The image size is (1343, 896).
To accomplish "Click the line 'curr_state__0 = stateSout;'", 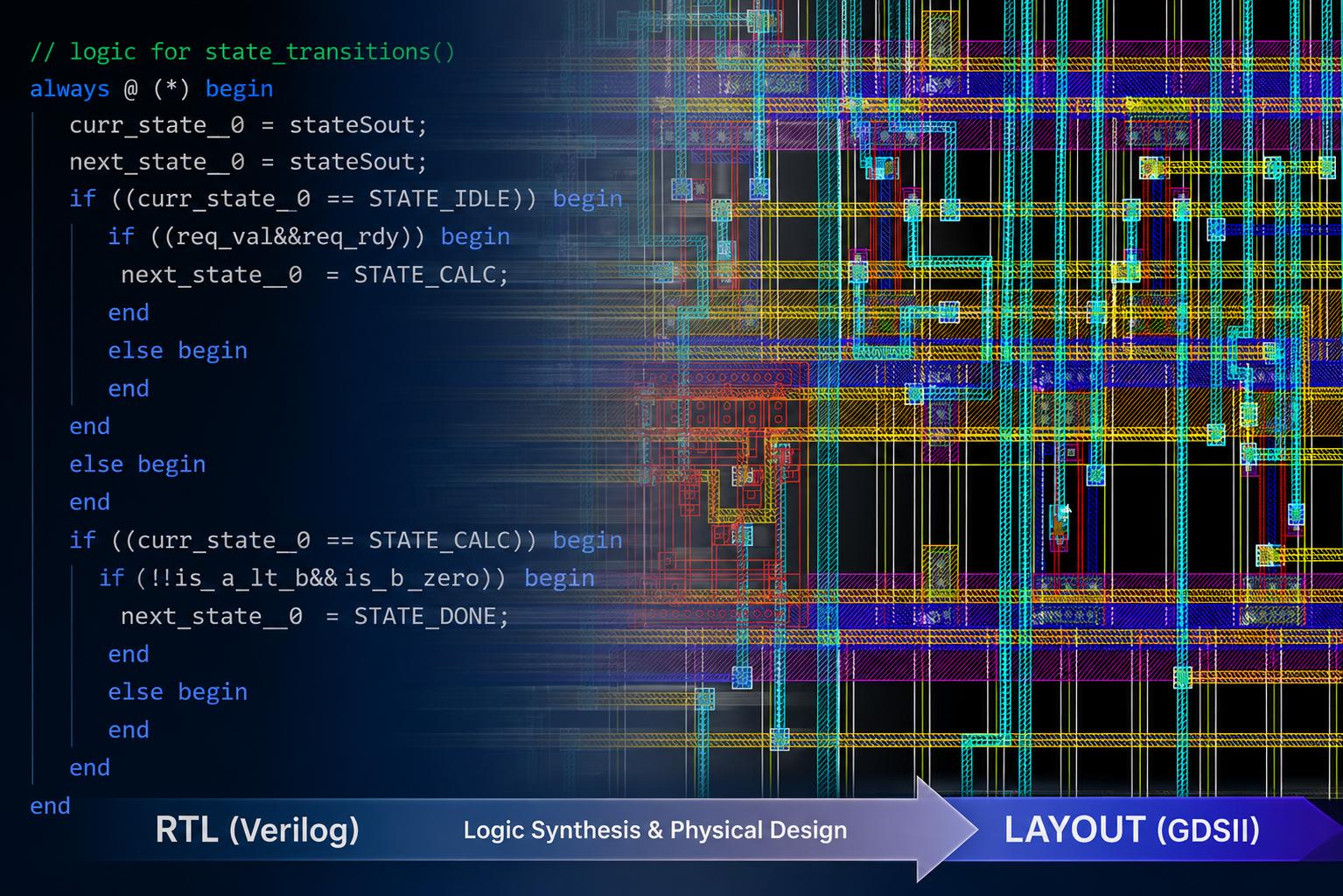I will pos(248,126).
